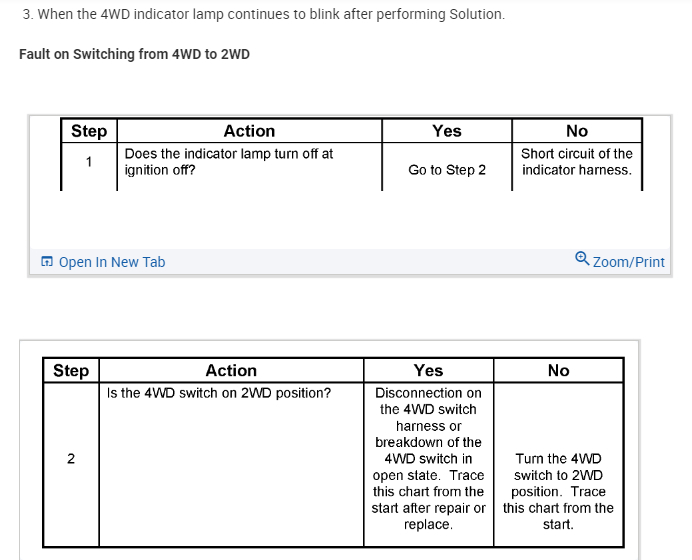This screenshot has height=560, width=692.
Task: Click the No header in the first chart
Action: (577, 131)
